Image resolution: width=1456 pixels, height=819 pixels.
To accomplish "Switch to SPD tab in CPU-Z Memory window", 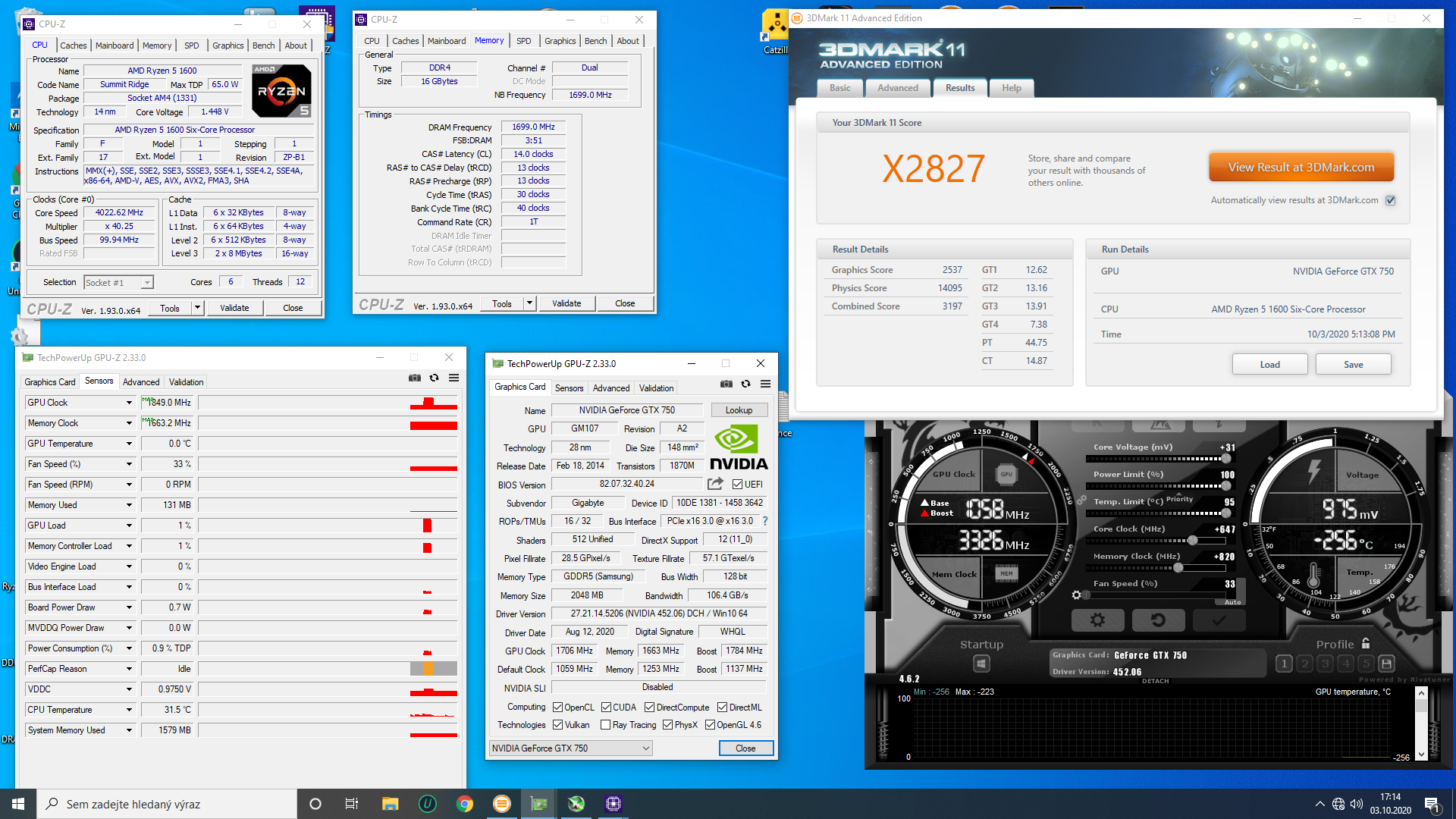I will pos(524,41).
